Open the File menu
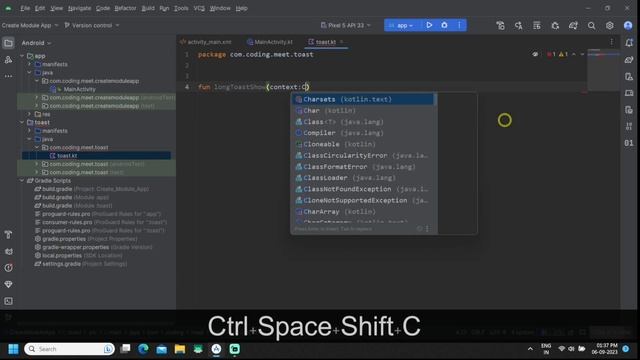Screen dimensions: 640x360 tap(25, 8)
